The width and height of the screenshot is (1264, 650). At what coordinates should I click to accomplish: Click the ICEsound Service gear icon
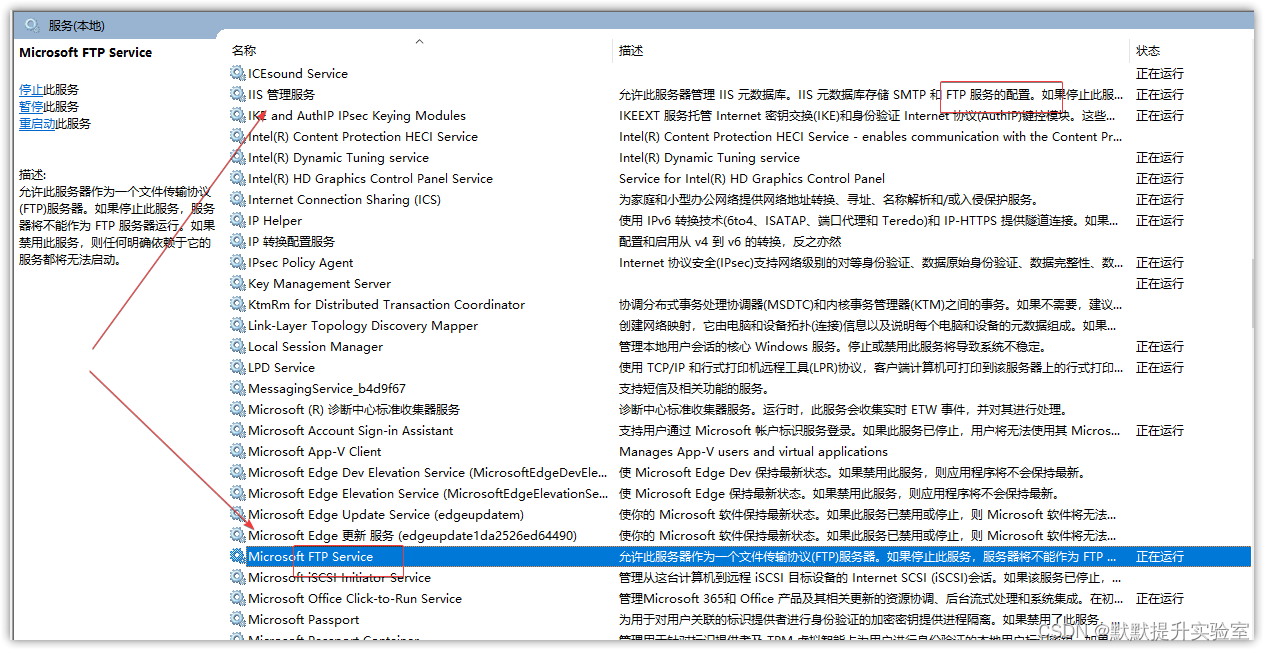[237, 73]
